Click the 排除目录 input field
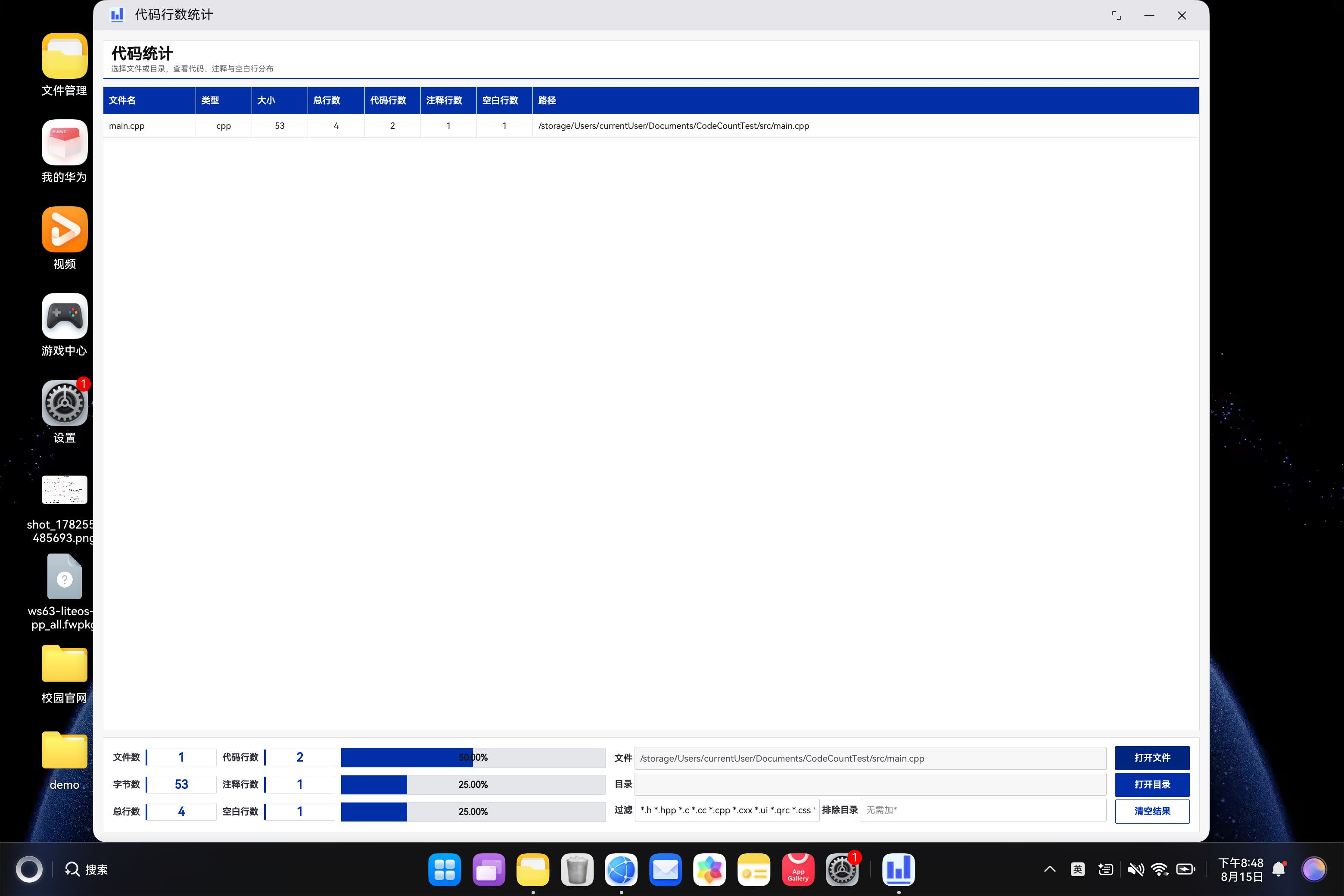Image resolution: width=1344 pixels, height=896 pixels. coord(983,810)
